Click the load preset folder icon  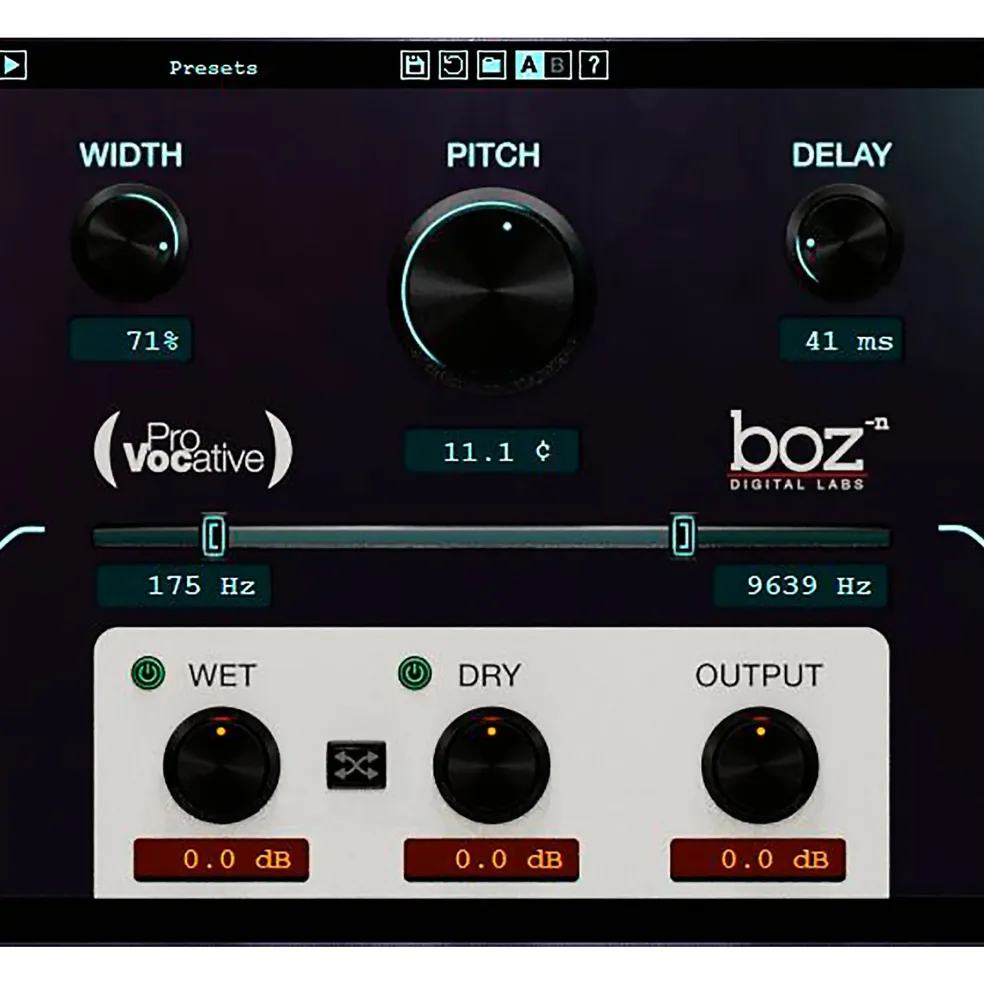click(491, 65)
